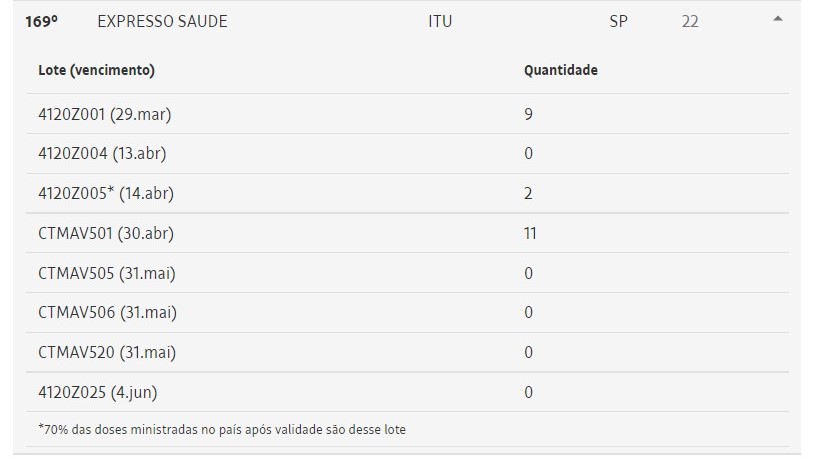The height and width of the screenshot is (465, 825).
Task: Click the ITU city cell
Action: pos(440,22)
